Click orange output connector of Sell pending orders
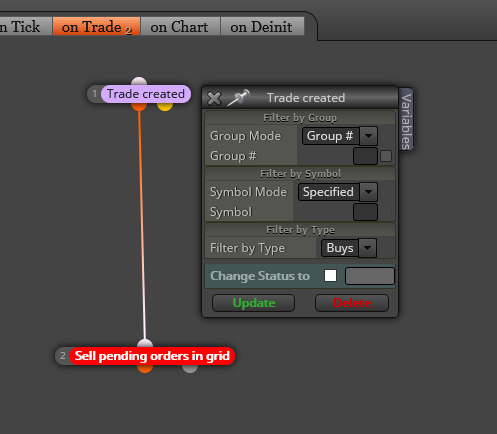The image size is (497, 434). [x=145, y=369]
